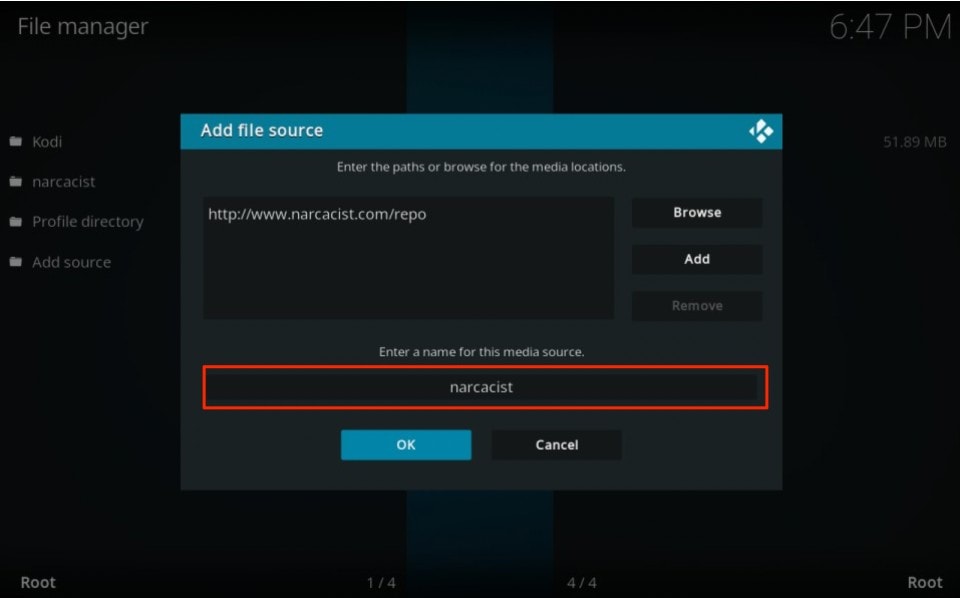Click the 51.89 MB size value
This screenshot has width=960, height=598.
coord(915,142)
